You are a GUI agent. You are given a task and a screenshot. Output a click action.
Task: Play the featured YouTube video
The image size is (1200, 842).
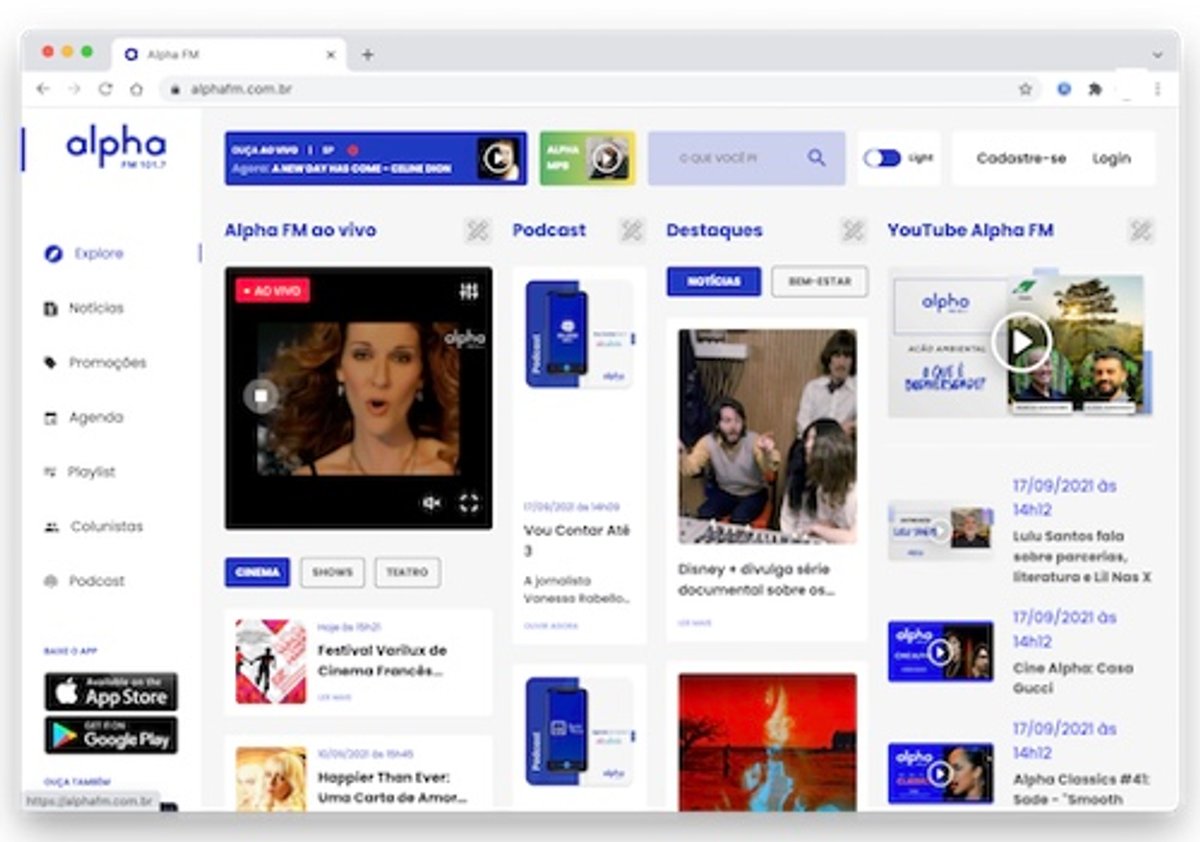(x=1021, y=343)
